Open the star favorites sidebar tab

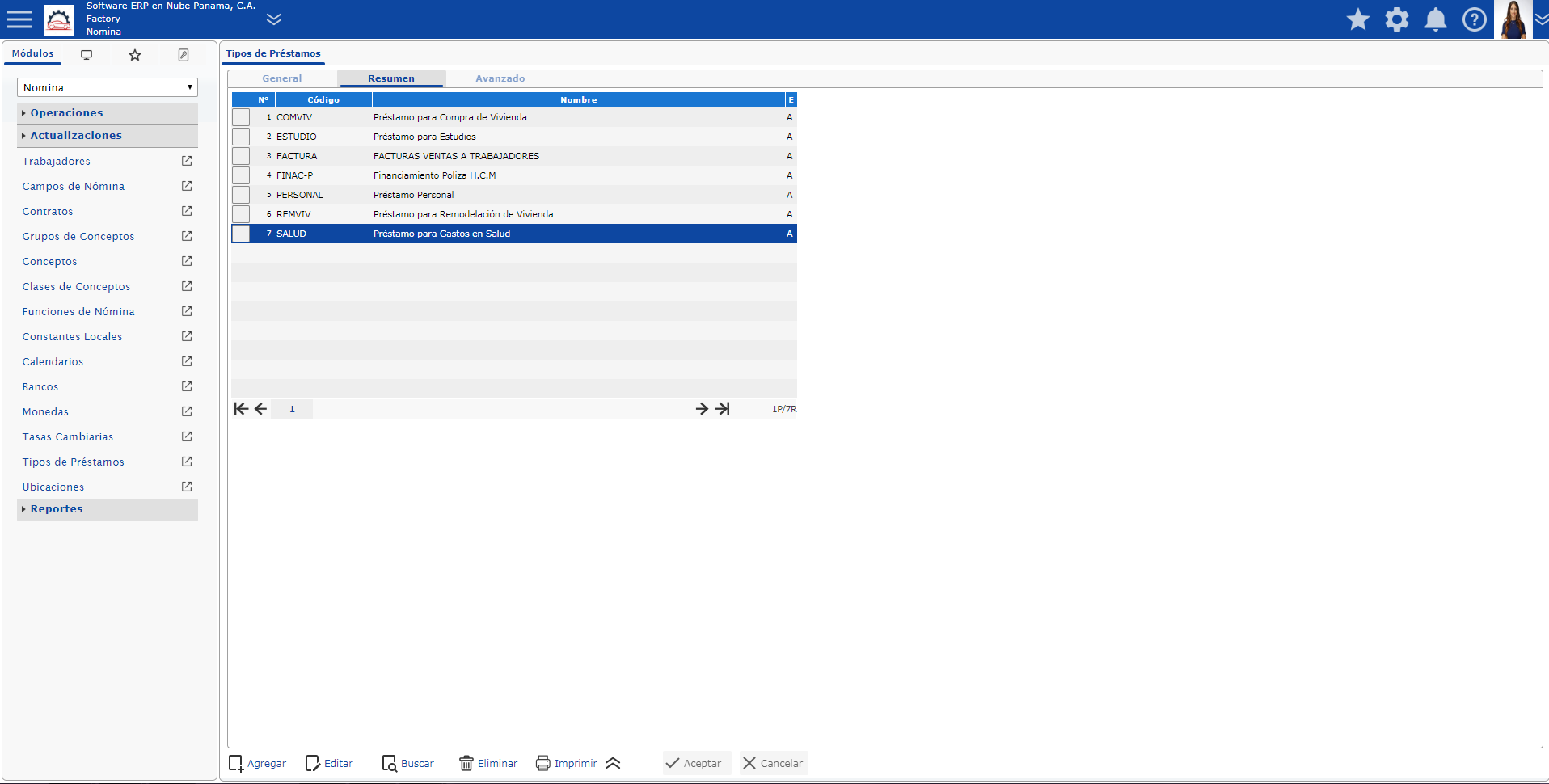(x=135, y=54)
